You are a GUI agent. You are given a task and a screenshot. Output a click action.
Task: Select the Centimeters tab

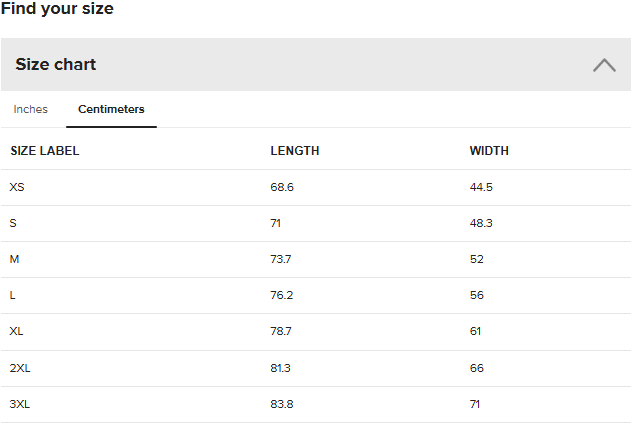111,109
